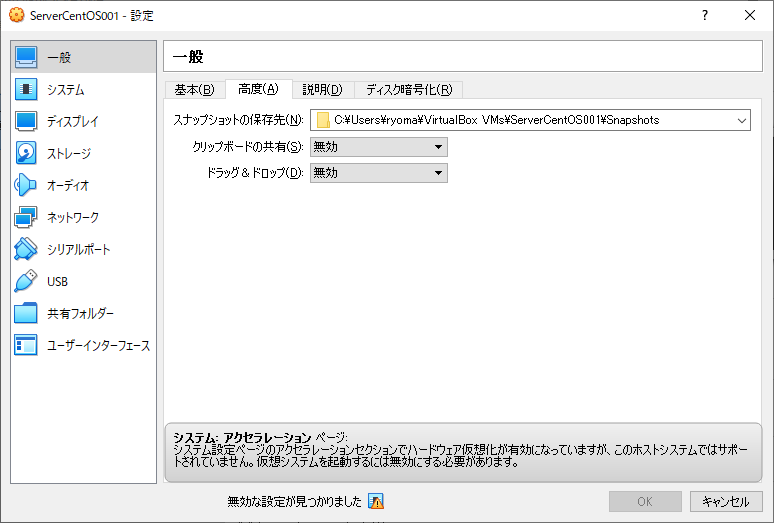Select ユーザーインターフェース label in the settings list

pos(98,346)
